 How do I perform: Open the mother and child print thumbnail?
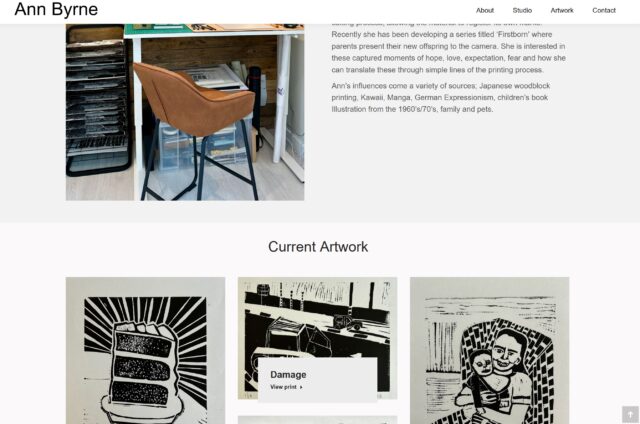[x=489, y=351]
